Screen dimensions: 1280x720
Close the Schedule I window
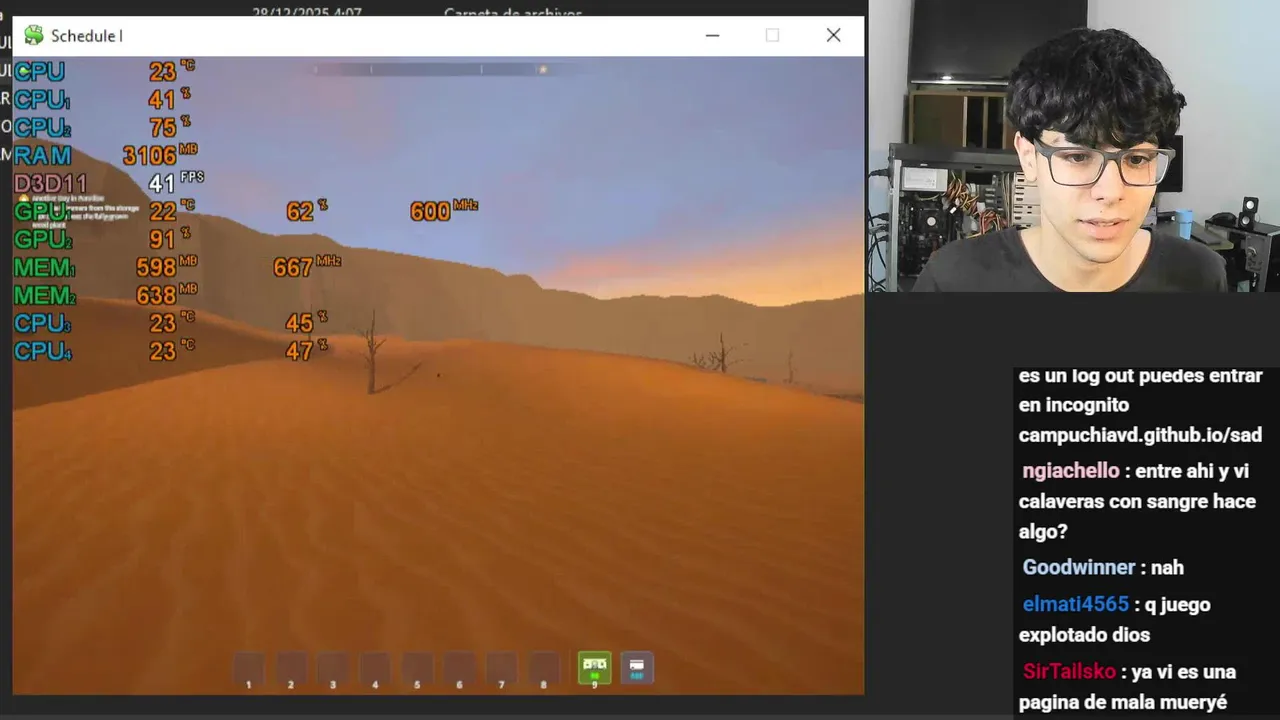tap(833, 35)
